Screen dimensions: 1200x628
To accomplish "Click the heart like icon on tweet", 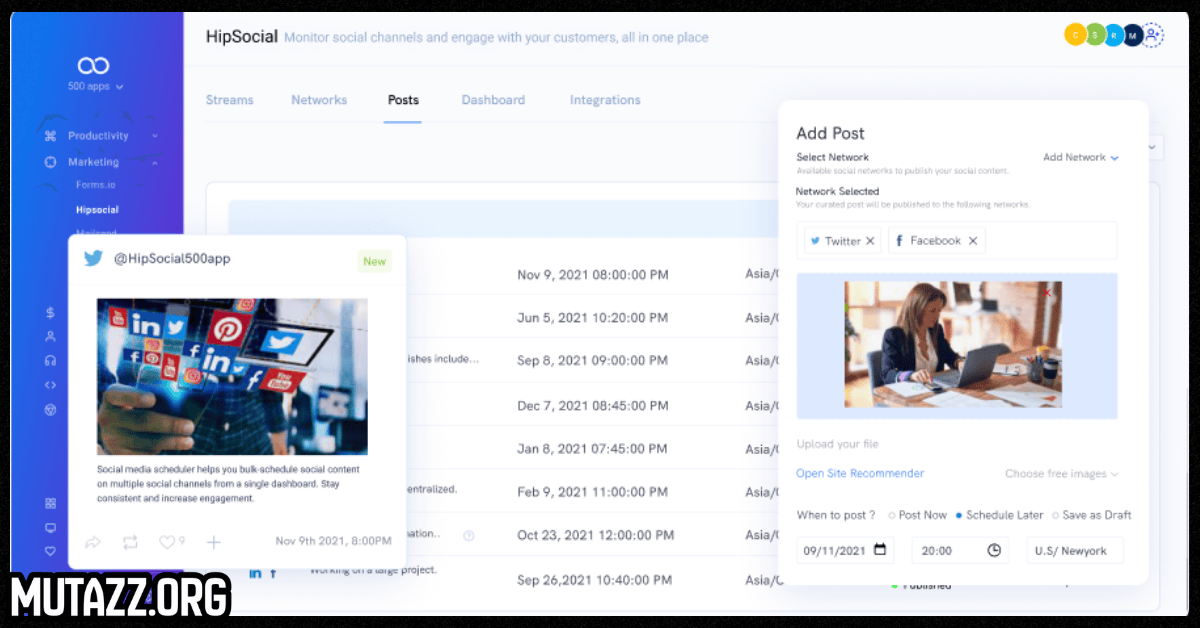I will [167, 542].
